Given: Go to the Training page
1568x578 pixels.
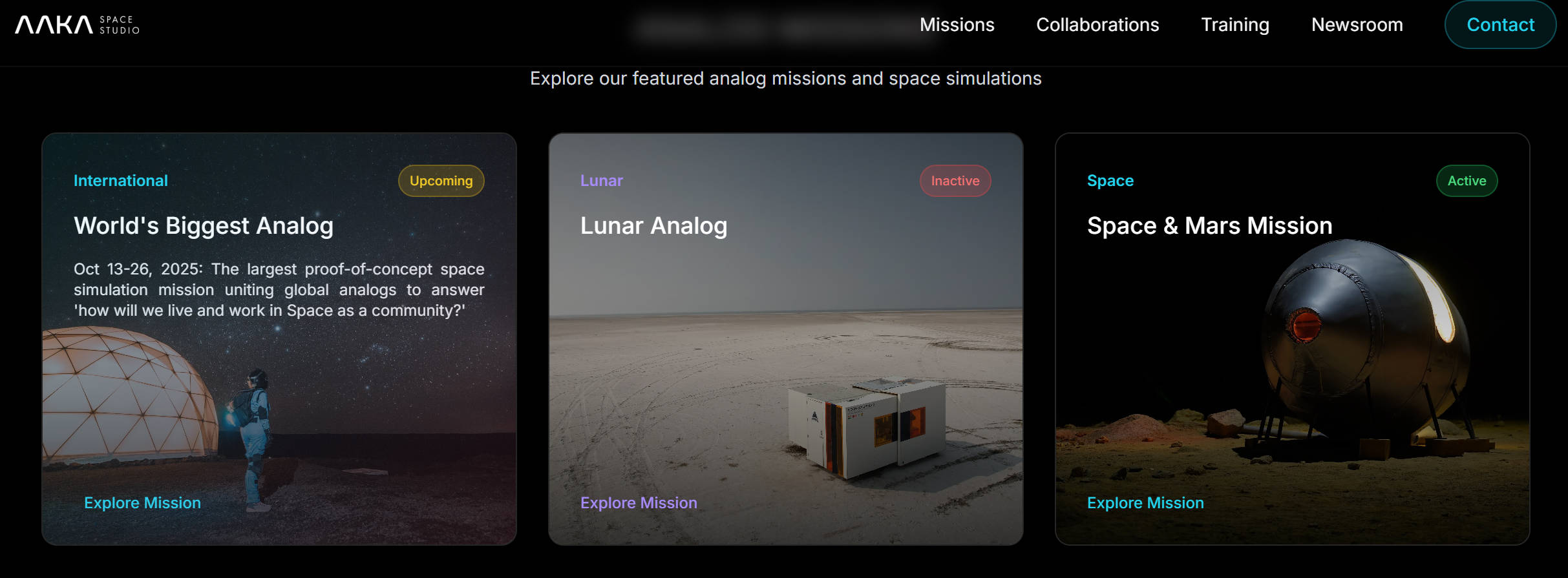Looking at the screenshot, I should (1235, 25).
